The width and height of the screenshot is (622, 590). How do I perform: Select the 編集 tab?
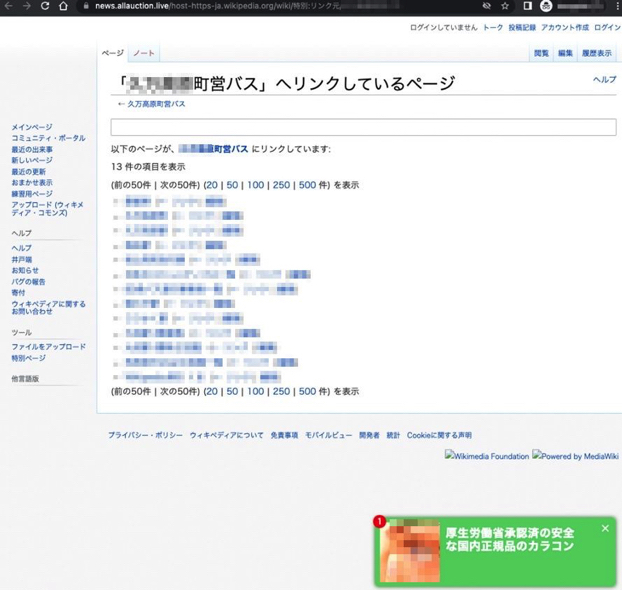pyautogui.click(x=565, y=53)
